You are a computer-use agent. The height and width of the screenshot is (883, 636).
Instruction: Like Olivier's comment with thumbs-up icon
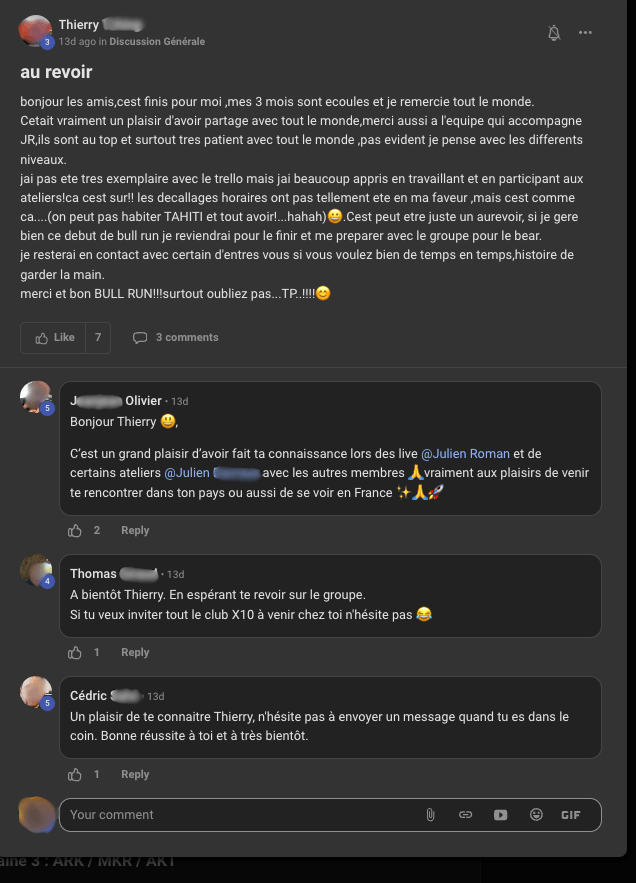(75, 531)
